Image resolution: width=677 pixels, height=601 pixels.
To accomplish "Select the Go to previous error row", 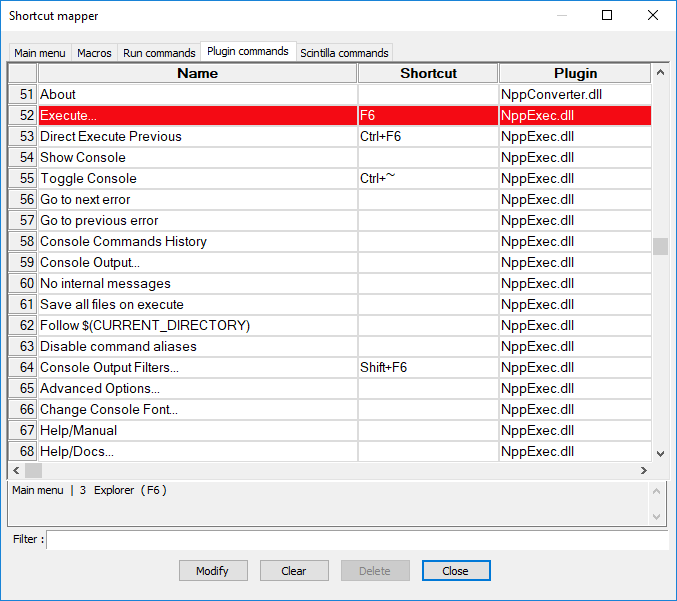I will coord(329,220).
